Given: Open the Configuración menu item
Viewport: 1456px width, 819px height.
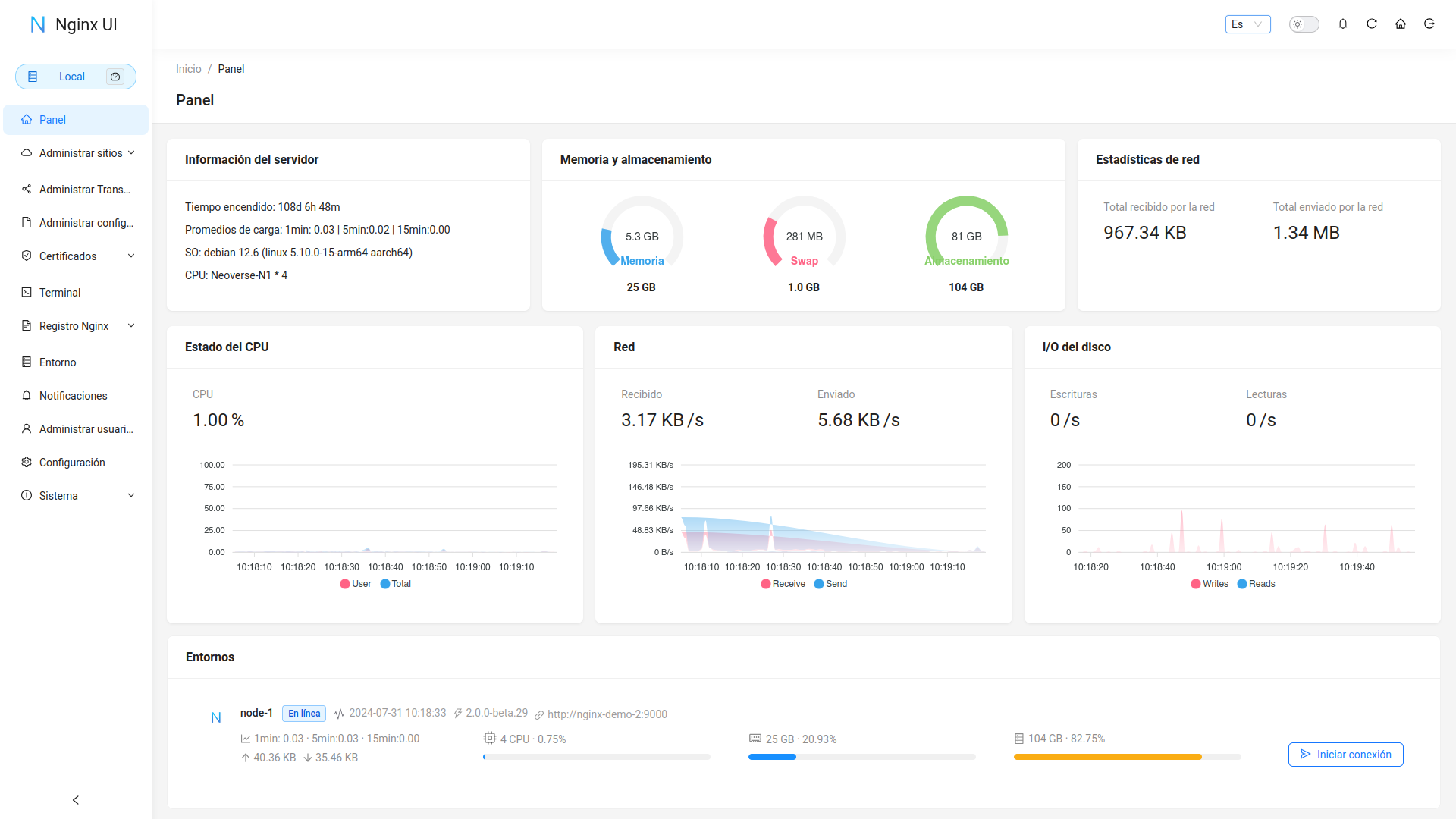Looking at the screenshot, I should click(x=72, y=463).
